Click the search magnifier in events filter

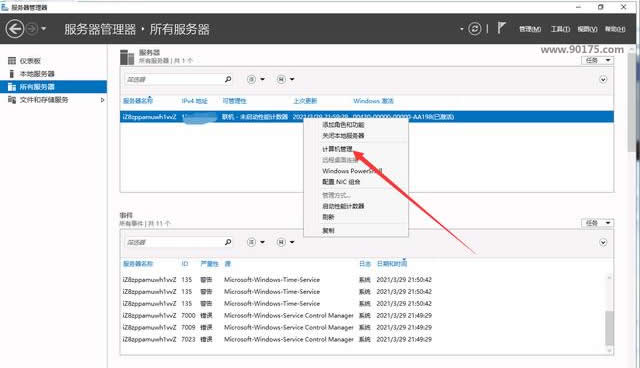228,242
